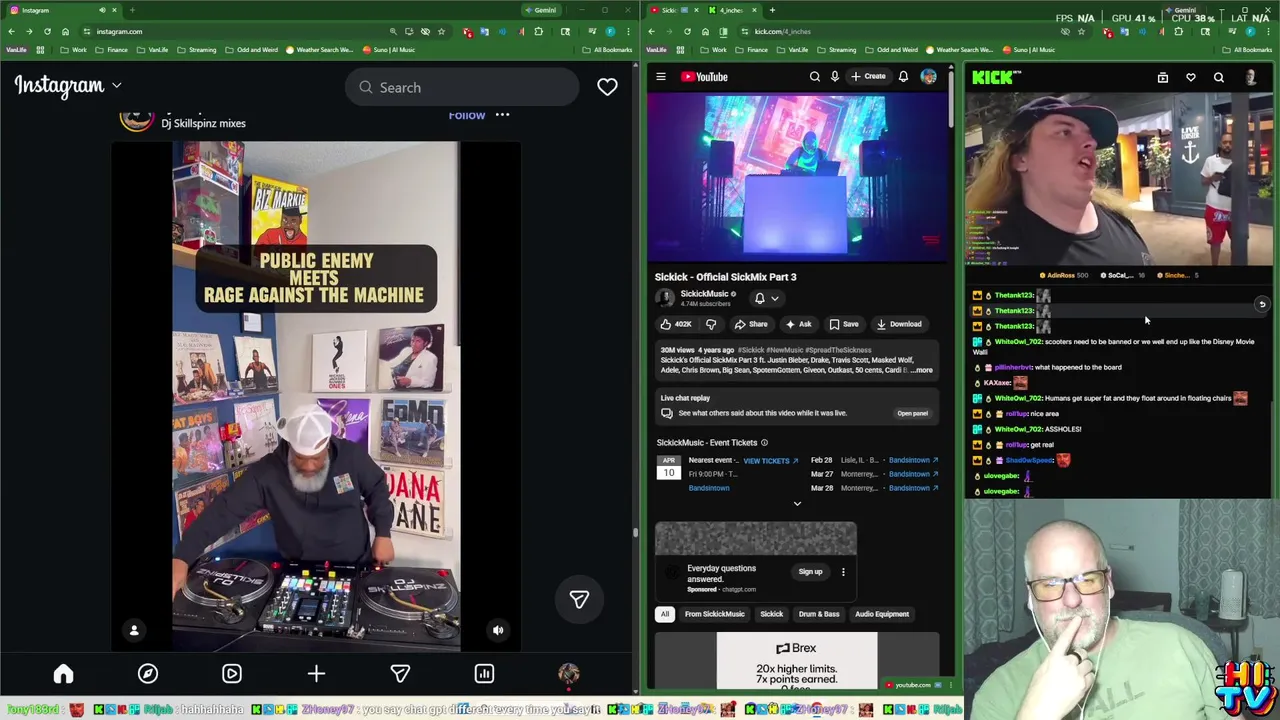This screenshot has height=720, width=1280.
Task: Expand event tickets list chevron
Action: pos(797,504)
